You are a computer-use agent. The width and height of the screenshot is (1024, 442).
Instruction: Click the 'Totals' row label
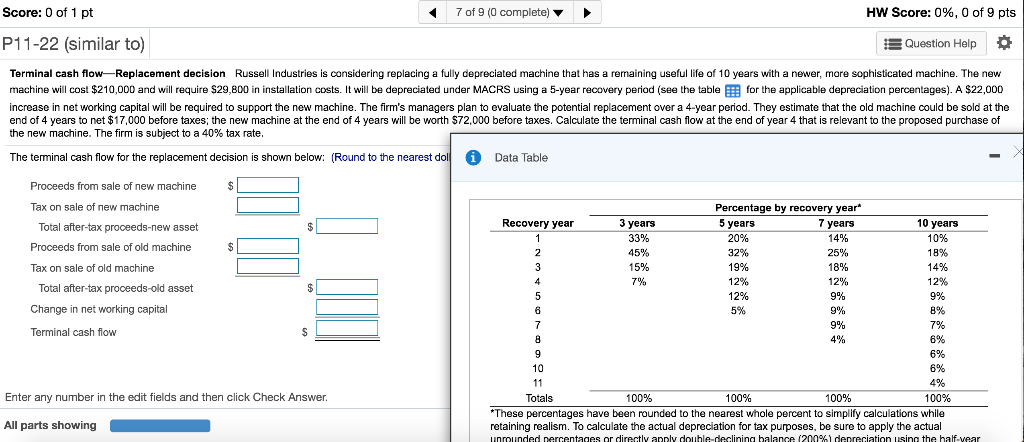point(539,398)
